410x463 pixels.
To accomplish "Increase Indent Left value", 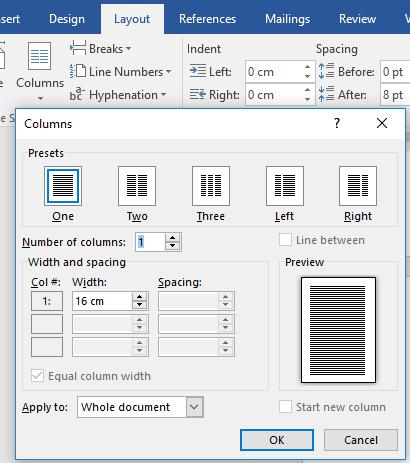I will tap(307, 67).
